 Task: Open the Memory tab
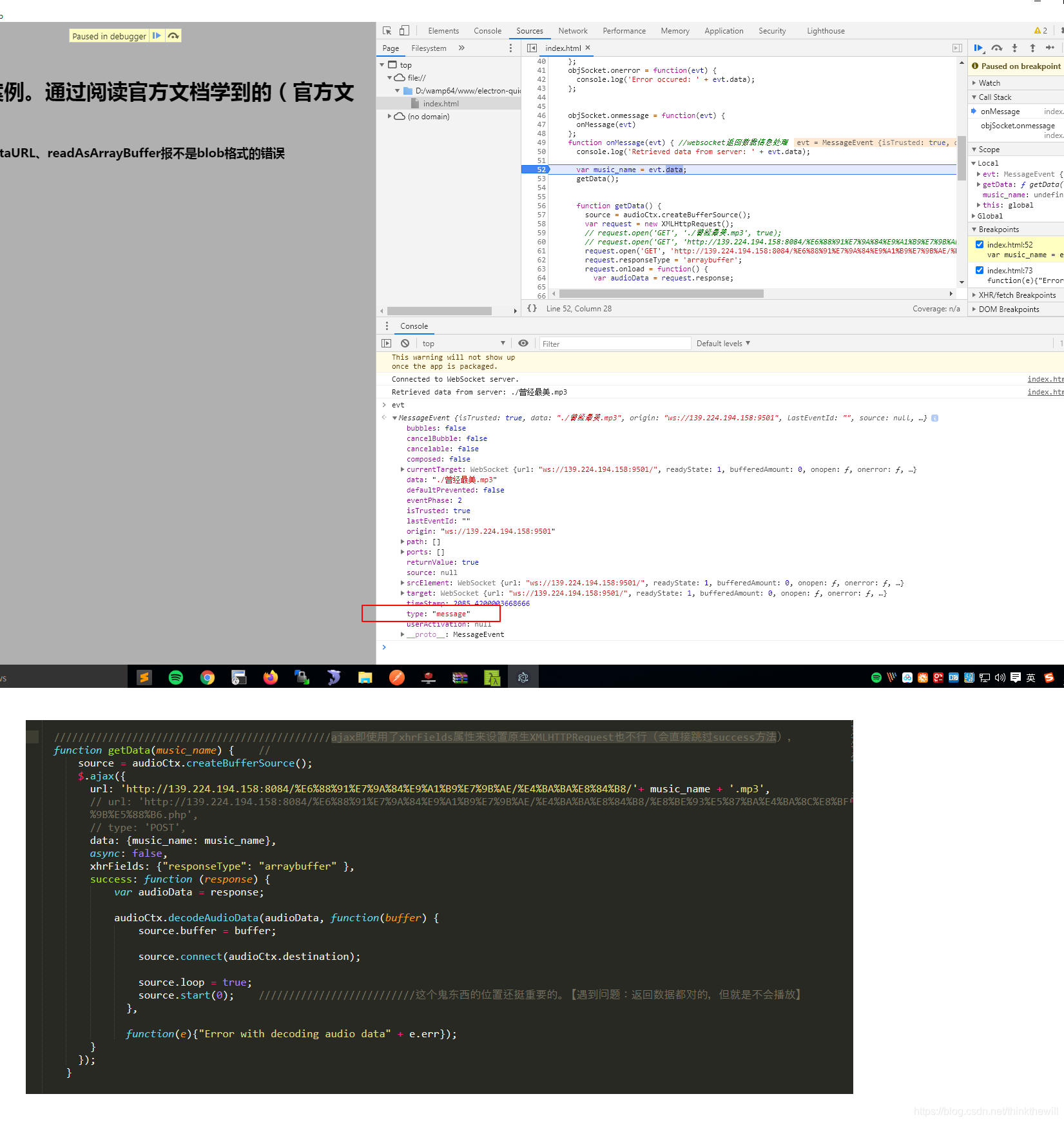675,30
